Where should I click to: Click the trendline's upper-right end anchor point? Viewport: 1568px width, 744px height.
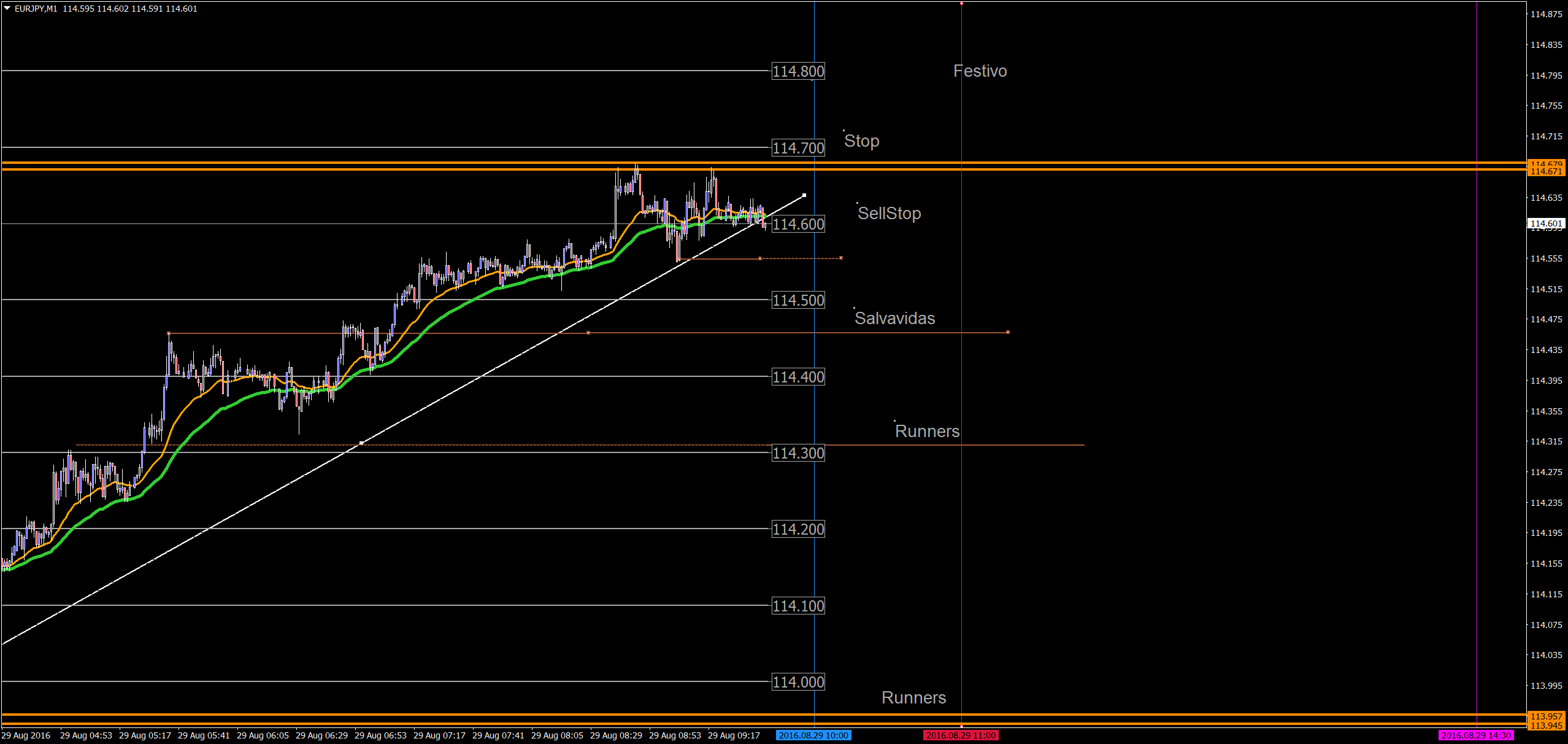[x=804, y=195]
